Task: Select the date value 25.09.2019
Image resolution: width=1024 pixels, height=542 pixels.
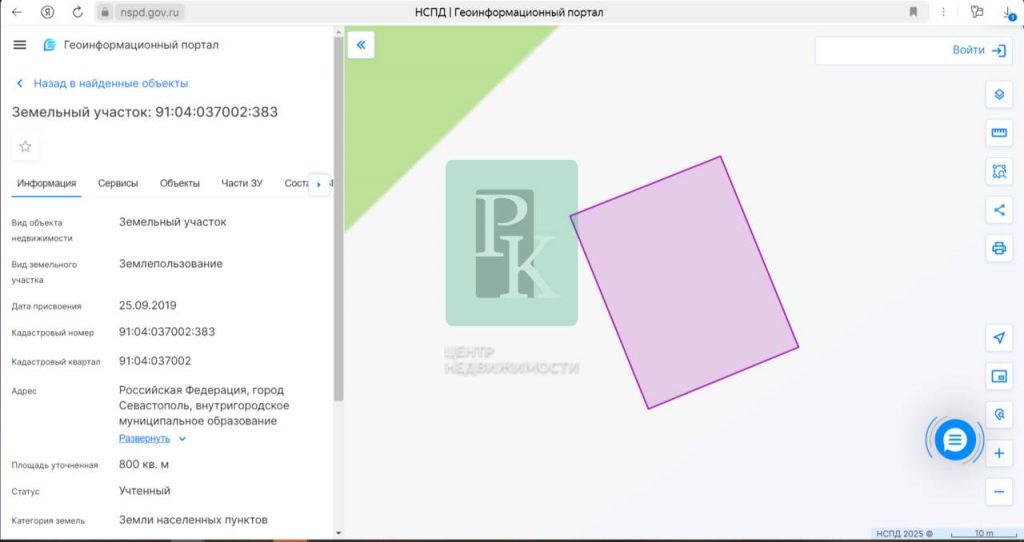Action: coord(148,306)
